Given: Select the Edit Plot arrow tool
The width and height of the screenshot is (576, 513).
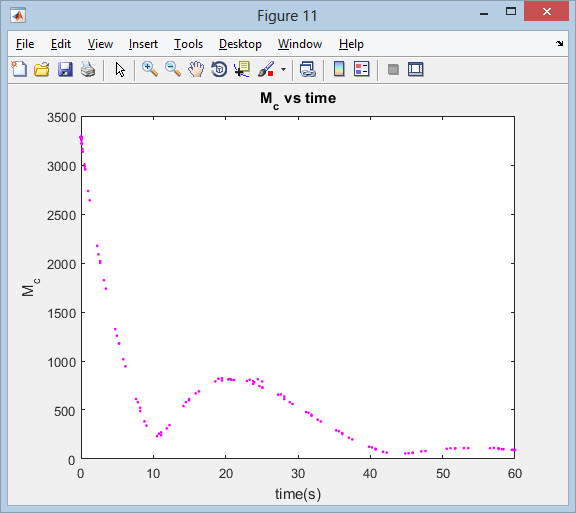Looking at the screenshot, I should [x=120, y=69].
